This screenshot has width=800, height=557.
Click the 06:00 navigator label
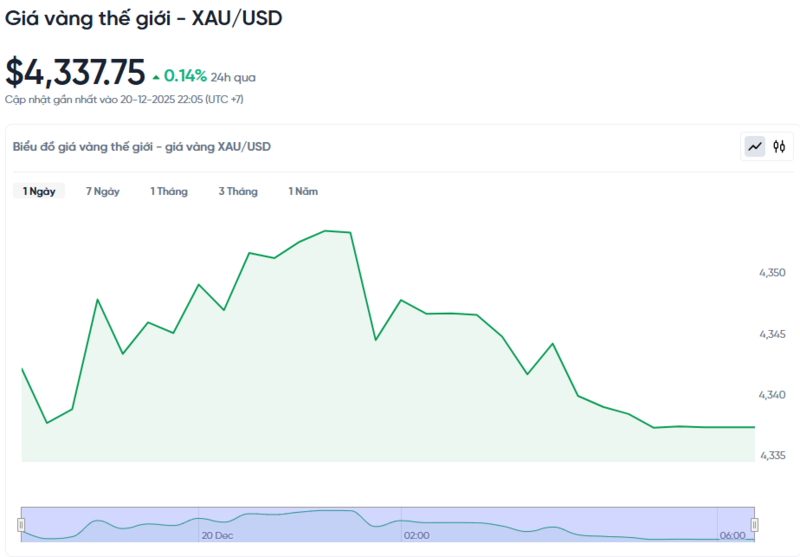[732, 536]
